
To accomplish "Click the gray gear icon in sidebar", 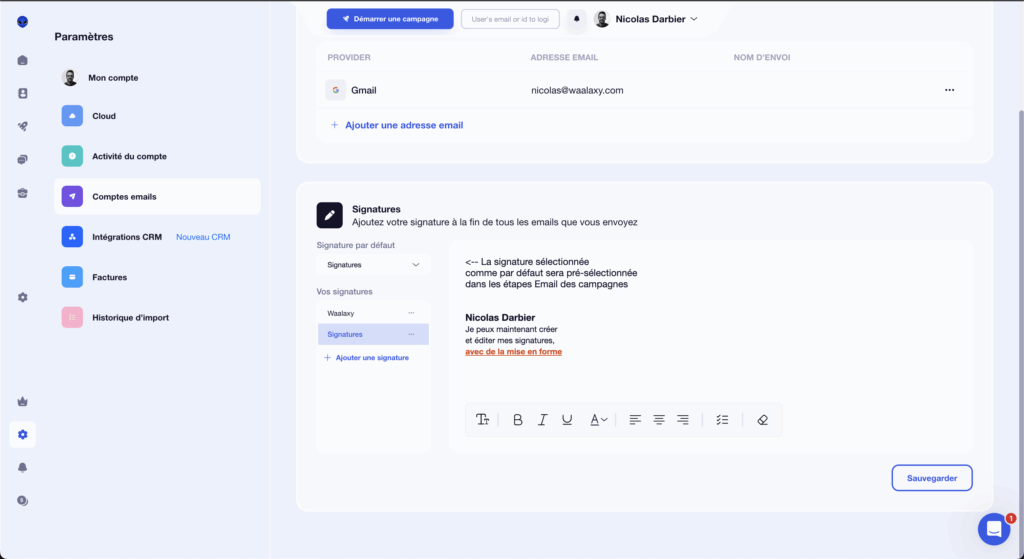I will click(23, 297).
